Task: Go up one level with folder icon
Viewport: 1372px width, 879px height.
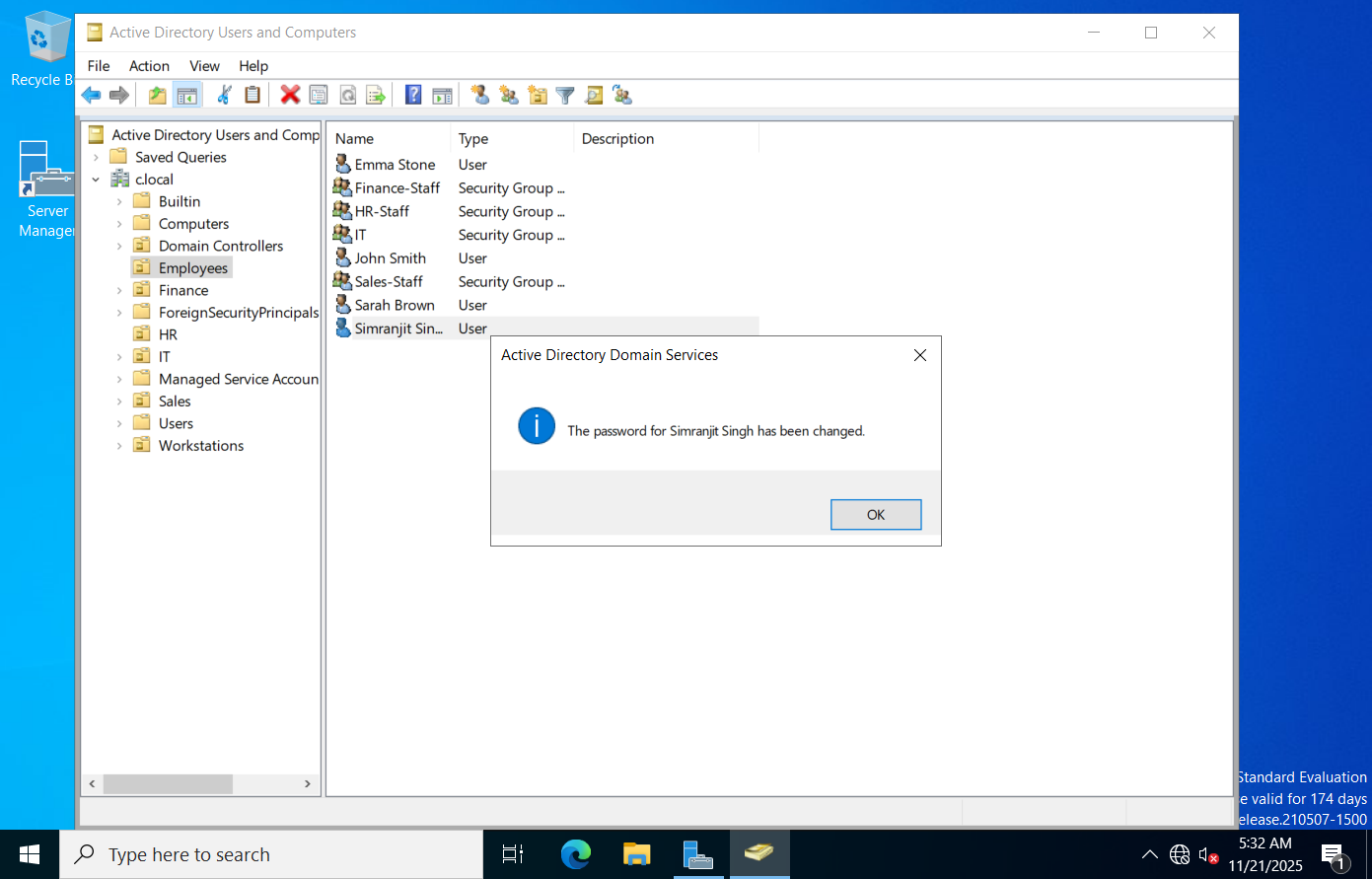Action: pyautogui.click(x=157, y=95)
